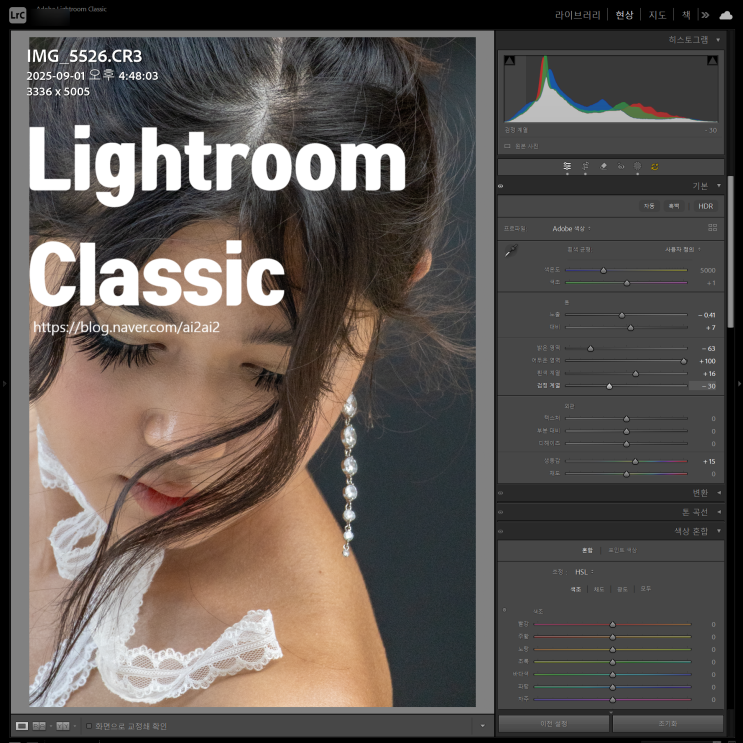Collapse the Basic (기본) panel triangle

pos(719,186)
